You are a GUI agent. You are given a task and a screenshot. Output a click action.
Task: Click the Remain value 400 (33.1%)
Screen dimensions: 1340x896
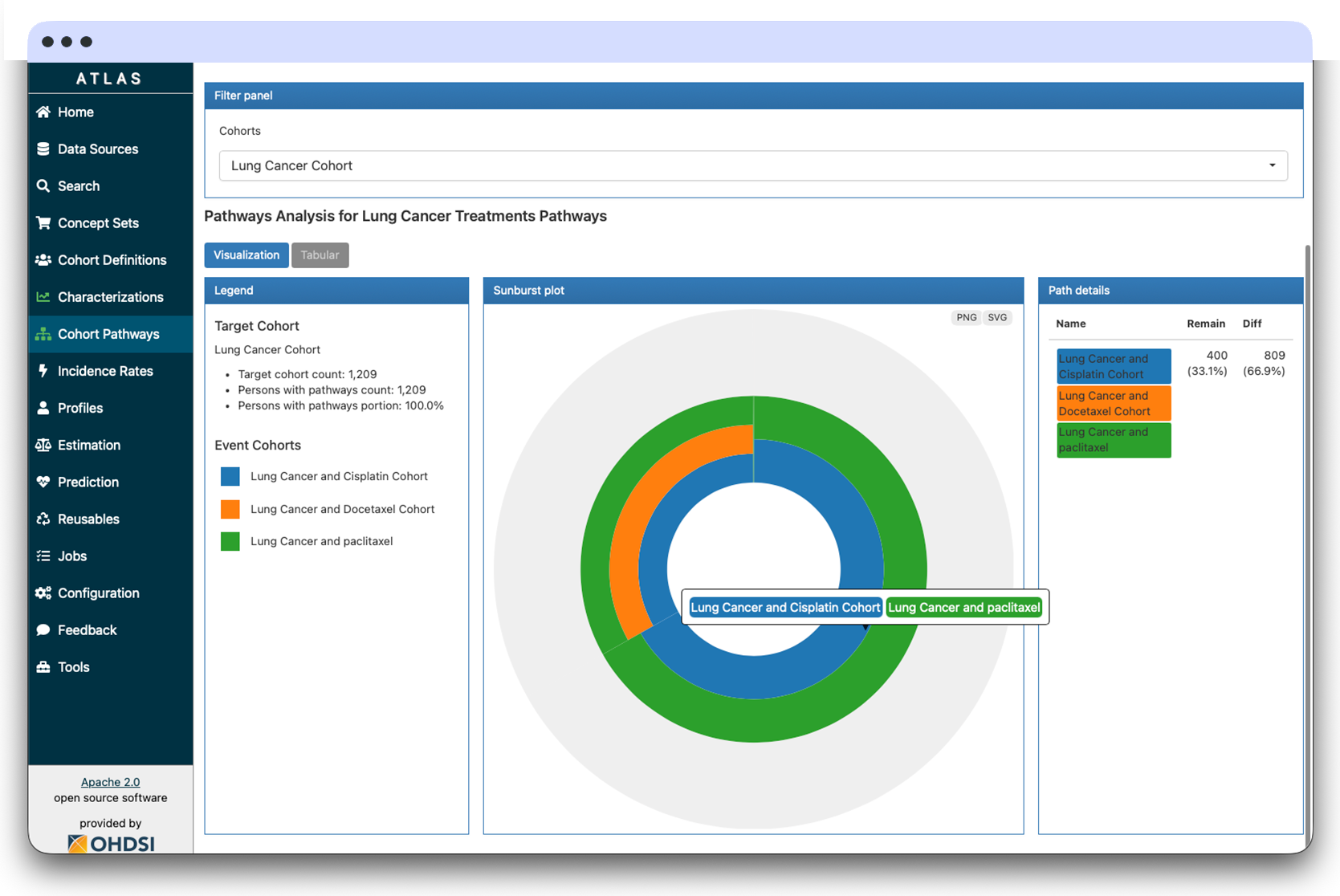click(x=1208, y=363)
